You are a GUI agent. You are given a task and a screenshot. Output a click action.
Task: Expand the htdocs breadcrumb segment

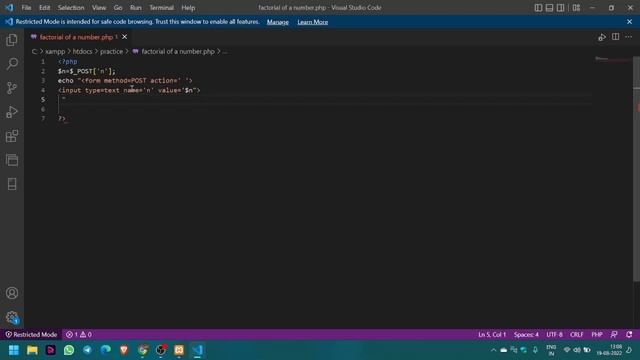[82, 51]
